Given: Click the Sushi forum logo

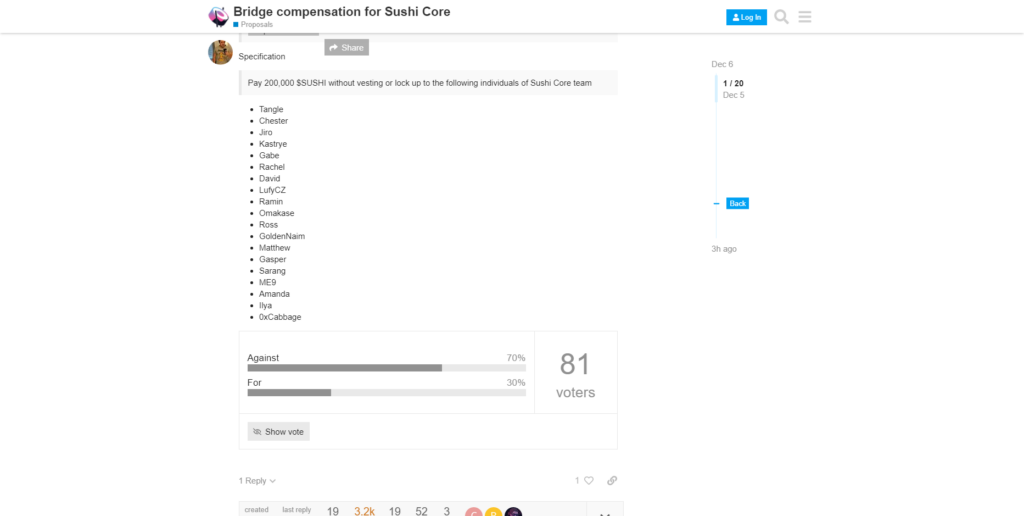Looking at the screenshot, I should pyautogui.click(x=218, y=16).
